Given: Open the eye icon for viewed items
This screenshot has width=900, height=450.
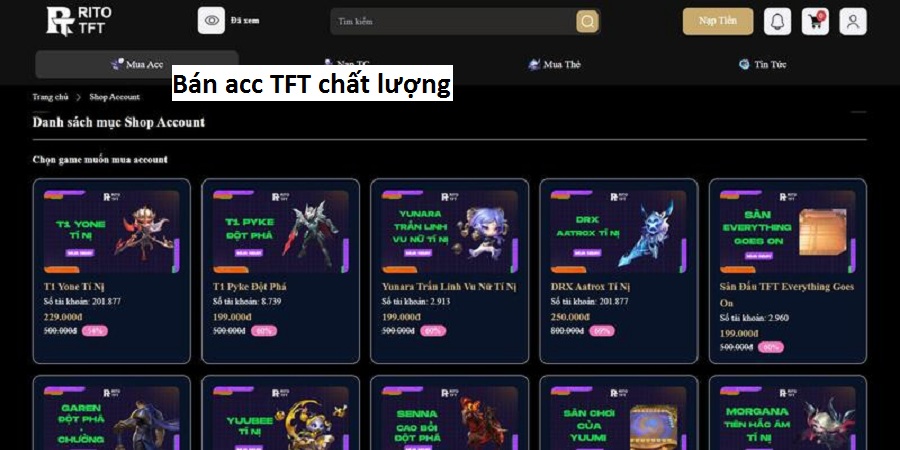Looking at the screenshot, I should [211, 21].
